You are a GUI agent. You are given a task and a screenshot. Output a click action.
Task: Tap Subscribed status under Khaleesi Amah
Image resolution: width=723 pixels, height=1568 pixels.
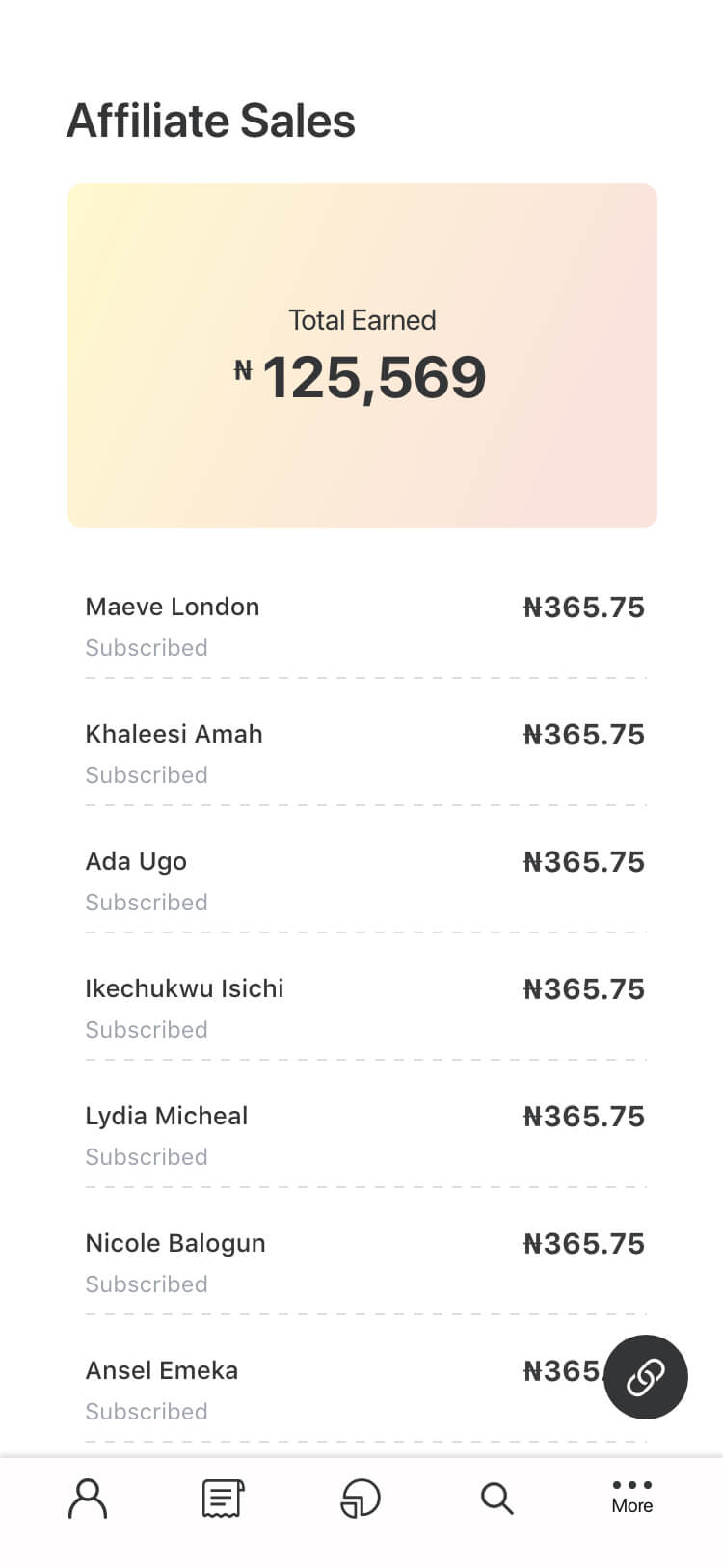[x=147, y=775]
